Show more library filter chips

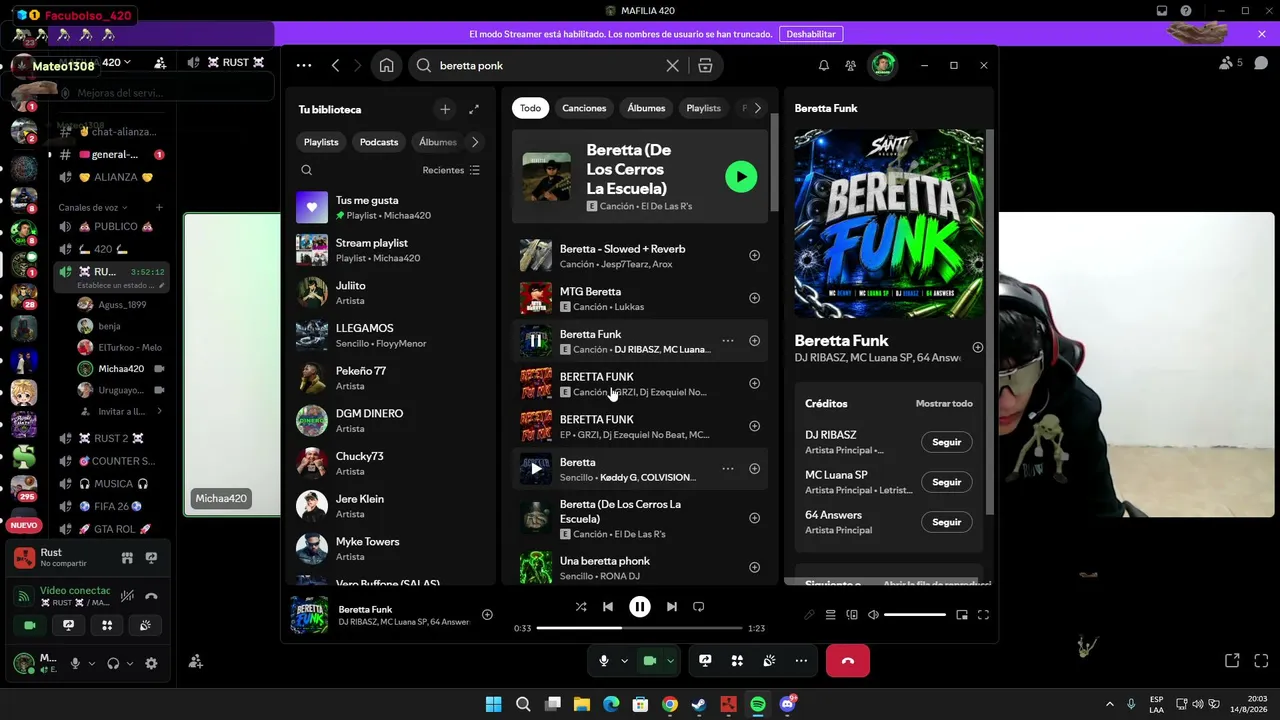coord(474,142)
